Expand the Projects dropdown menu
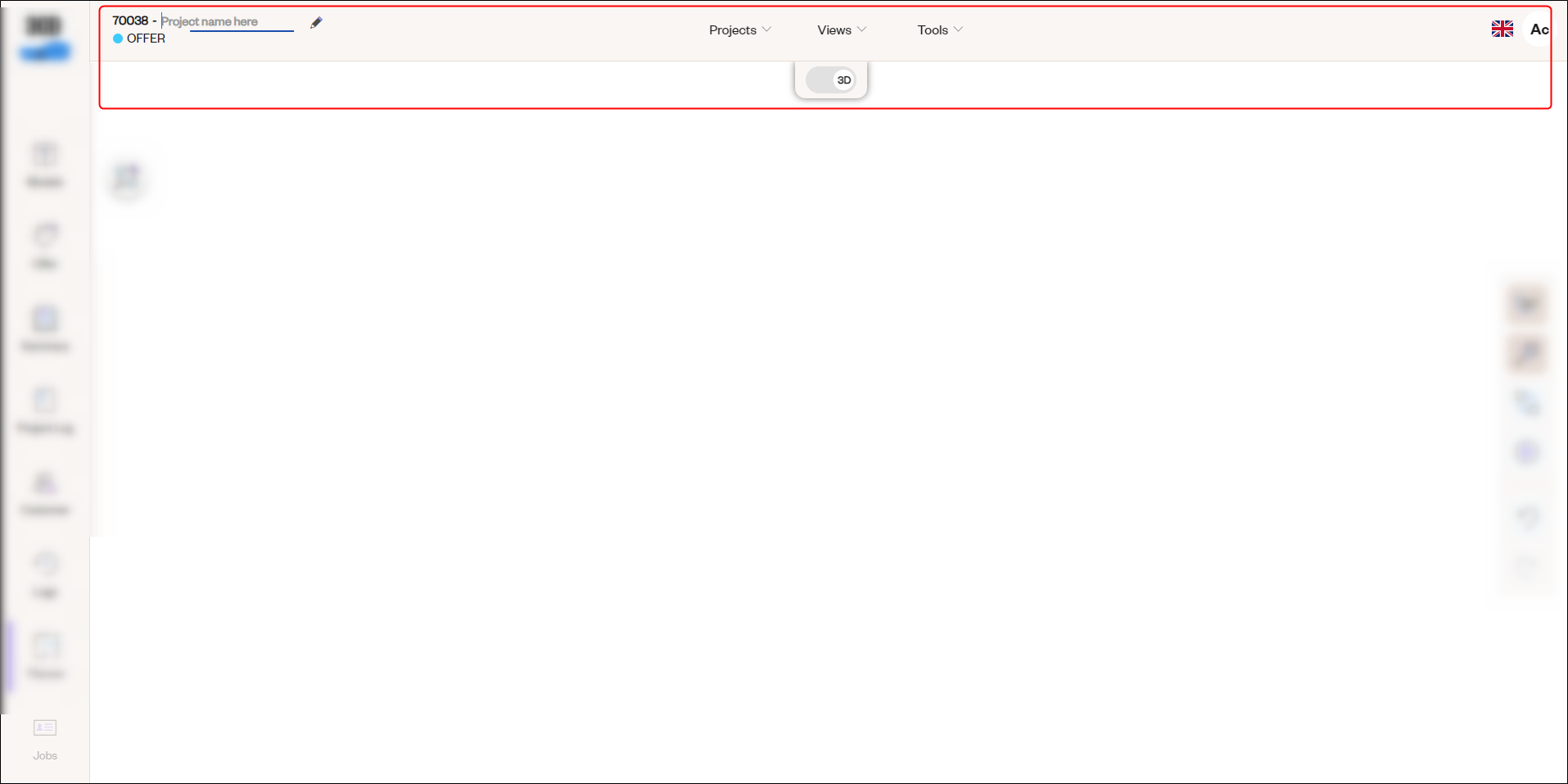 (739, 30)
